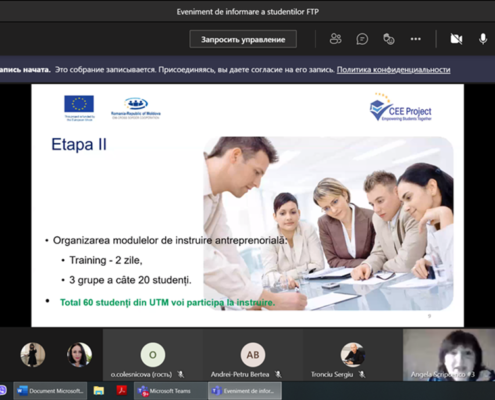The width and height of the screenshot is (495, 400).
Task: Select the dark-haired woman participant avatar
Action: point(79,355)
